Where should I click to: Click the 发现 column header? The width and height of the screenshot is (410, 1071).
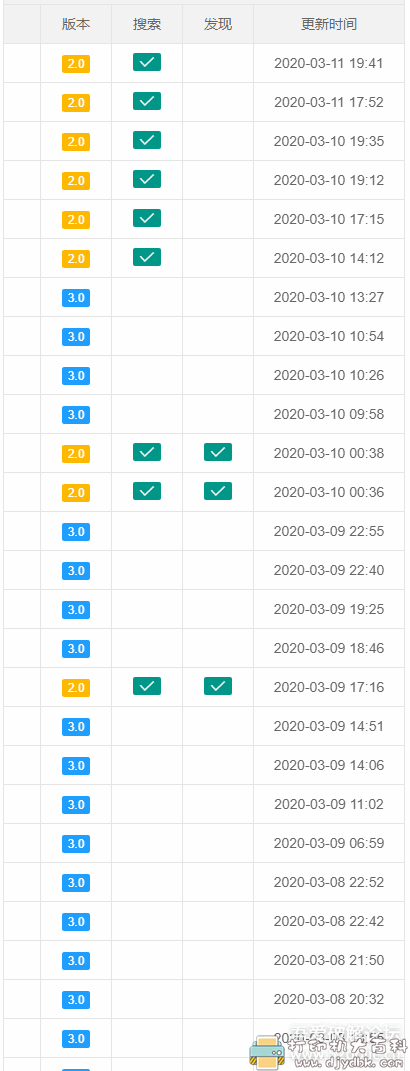tap(218, 25)
